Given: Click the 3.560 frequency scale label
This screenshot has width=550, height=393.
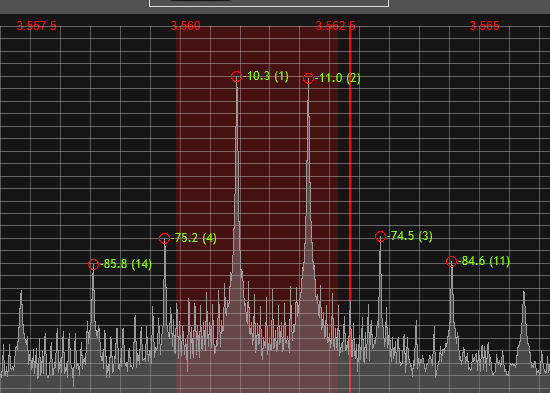Looking at the screenshot, I should pos(186,26).
